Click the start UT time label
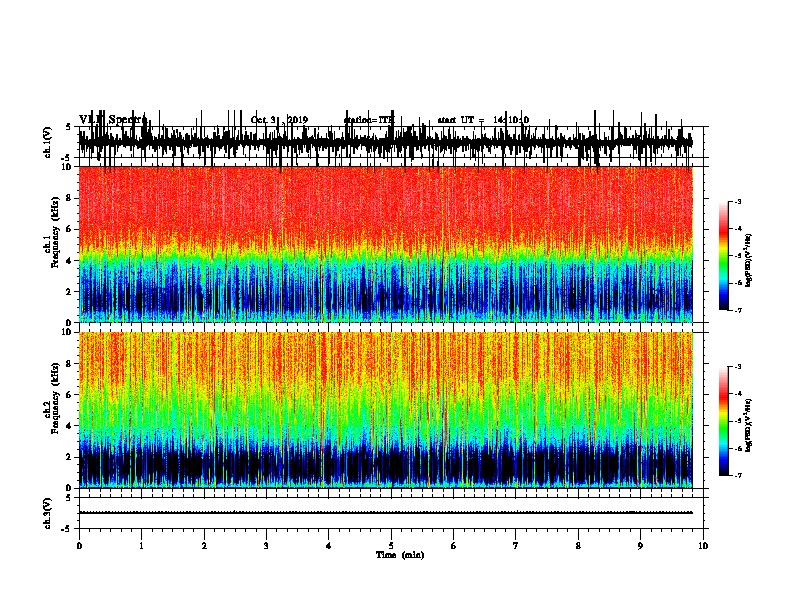Viewport: 792px width, 612px height. (483, 120)
